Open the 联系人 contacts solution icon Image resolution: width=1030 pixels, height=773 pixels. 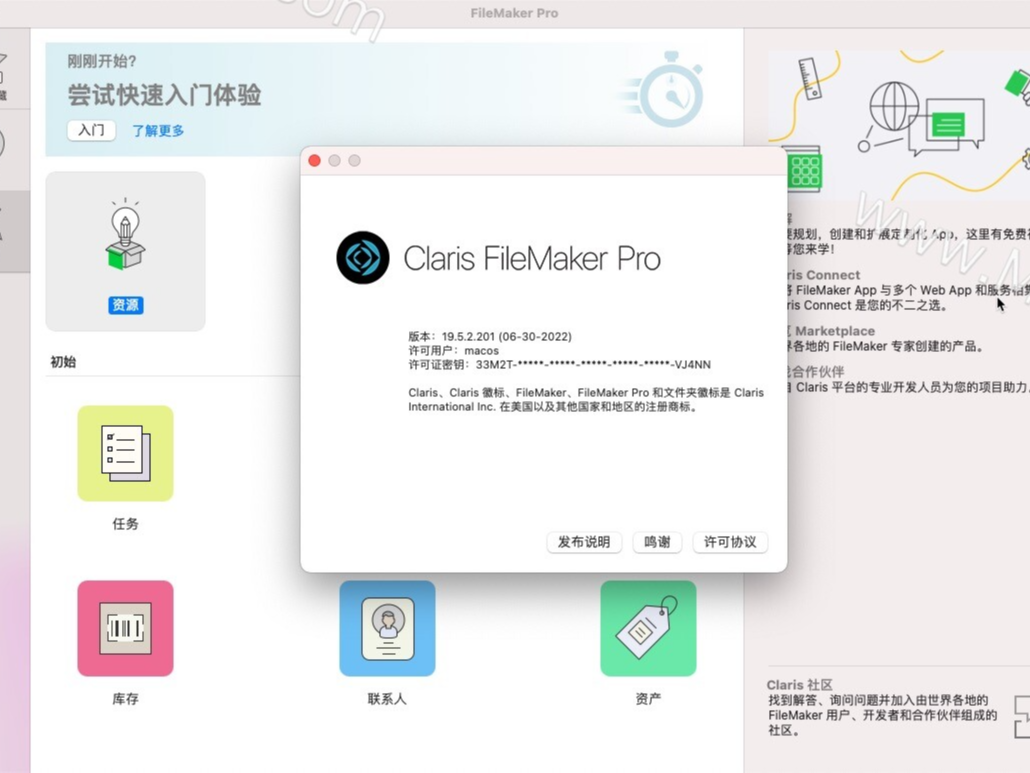(x=387, y=628)
